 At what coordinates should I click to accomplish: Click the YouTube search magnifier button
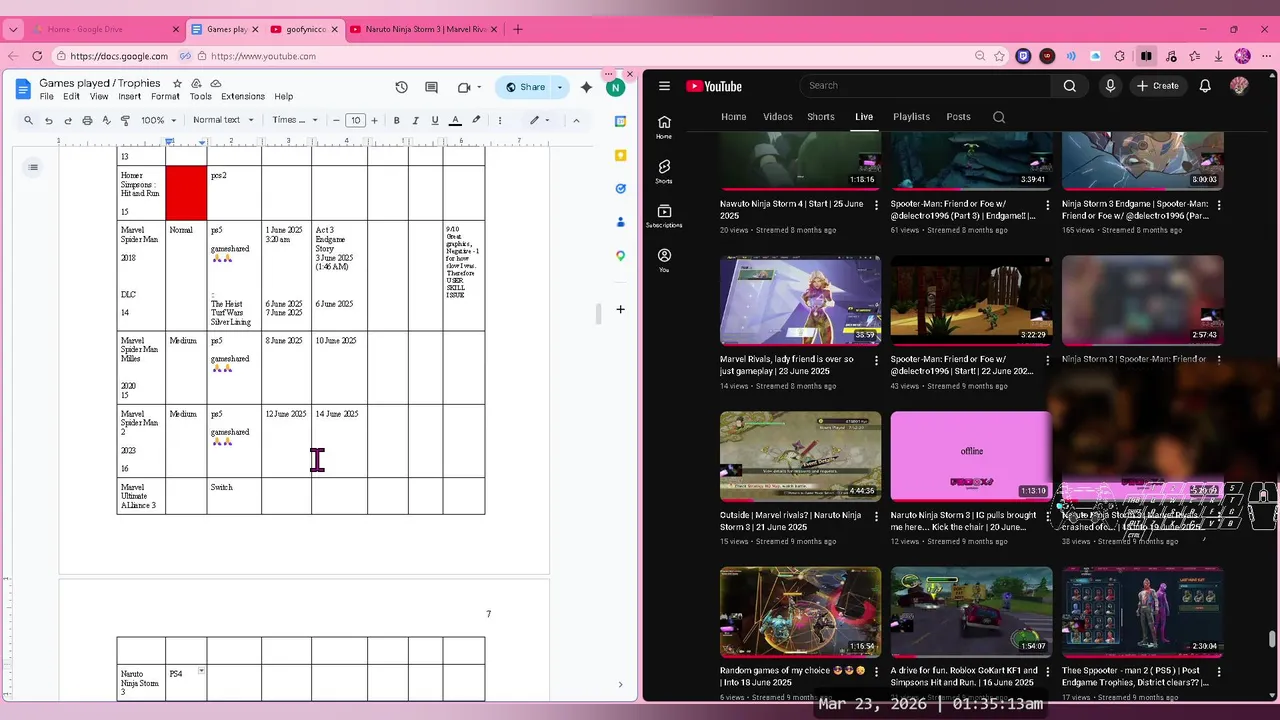[x=1070, y=86]
